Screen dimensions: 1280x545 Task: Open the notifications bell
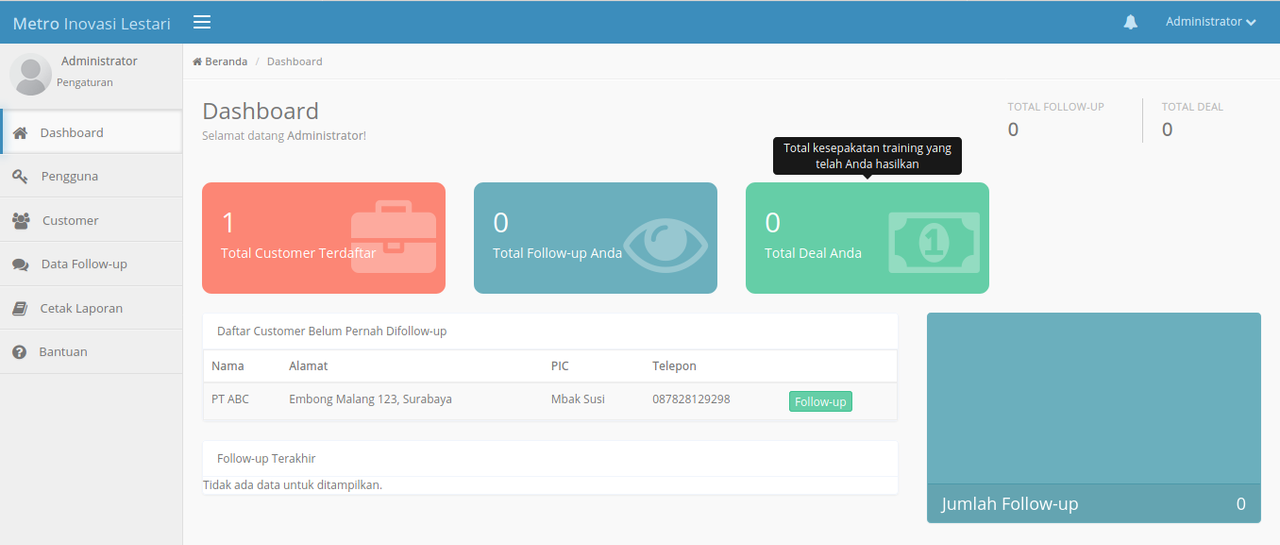click(1131, 22)
